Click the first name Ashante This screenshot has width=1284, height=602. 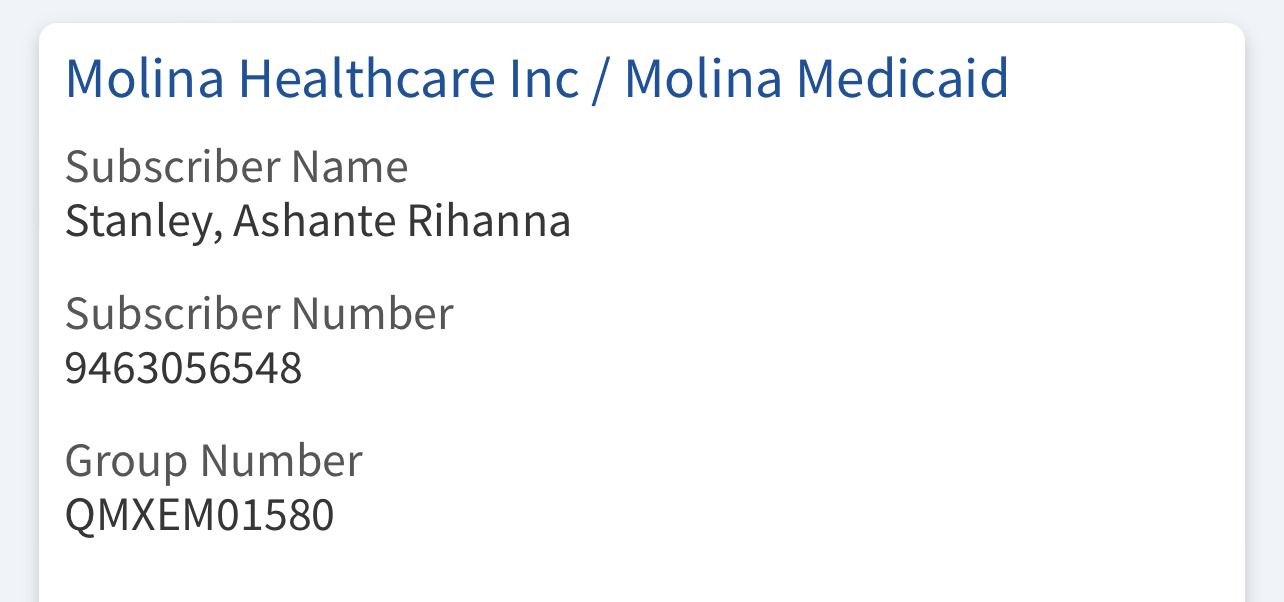coord(313,221)
